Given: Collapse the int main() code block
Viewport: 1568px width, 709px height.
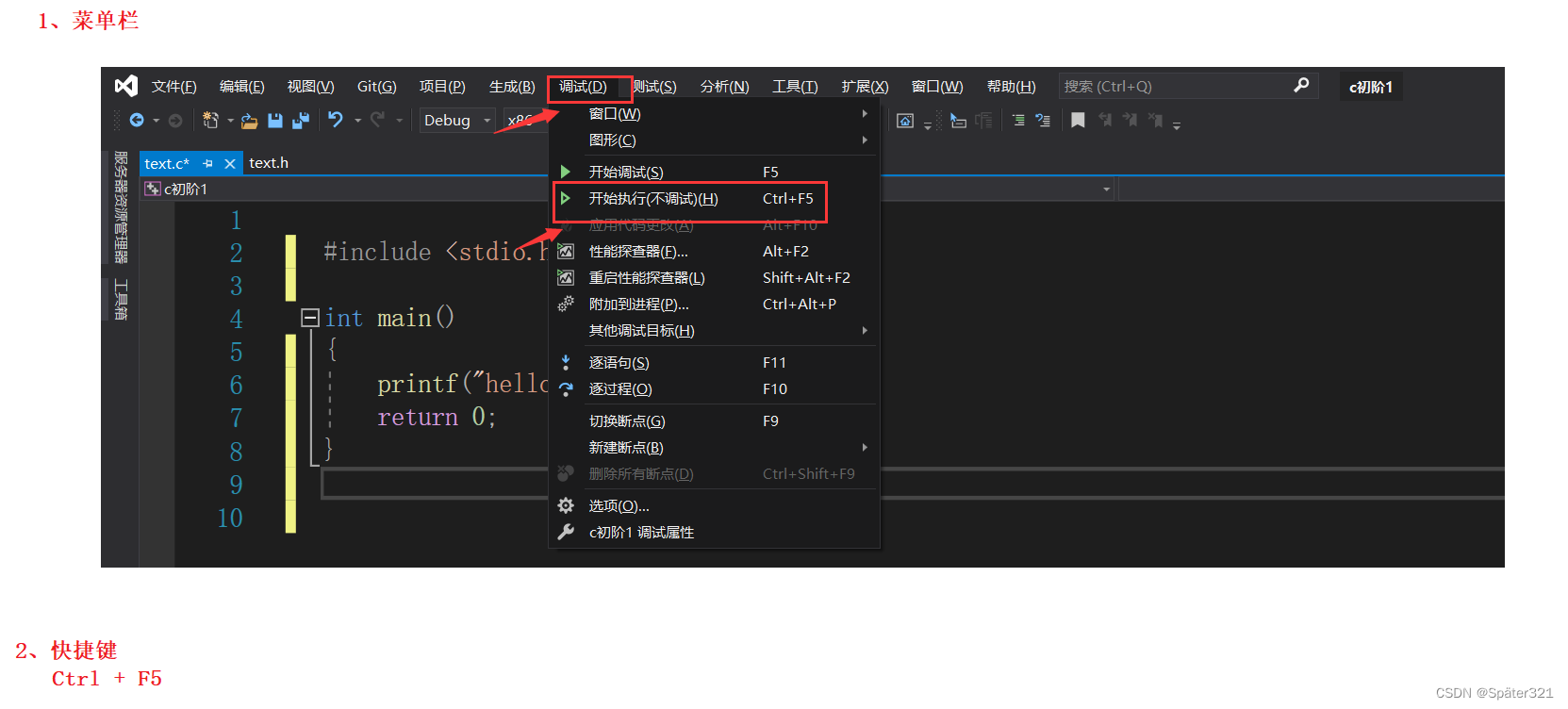Looking at the screenshot, I should click(x=309, y=318).
